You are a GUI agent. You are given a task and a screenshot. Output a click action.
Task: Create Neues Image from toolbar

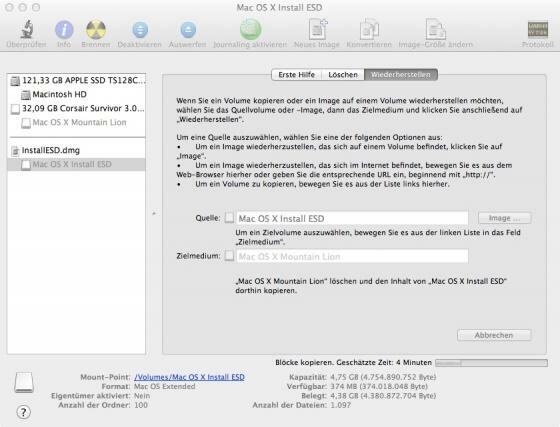coord(318,29)
